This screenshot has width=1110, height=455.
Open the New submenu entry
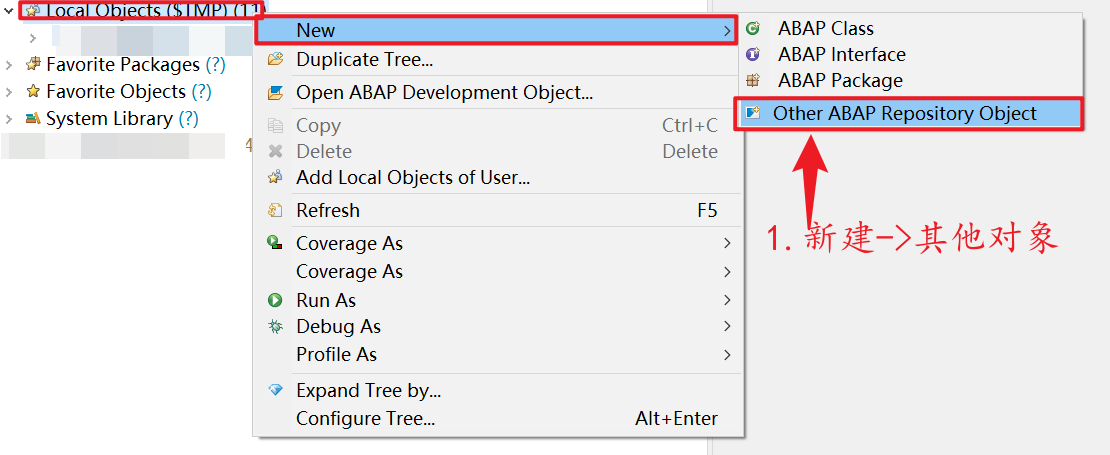pos(498,30)
